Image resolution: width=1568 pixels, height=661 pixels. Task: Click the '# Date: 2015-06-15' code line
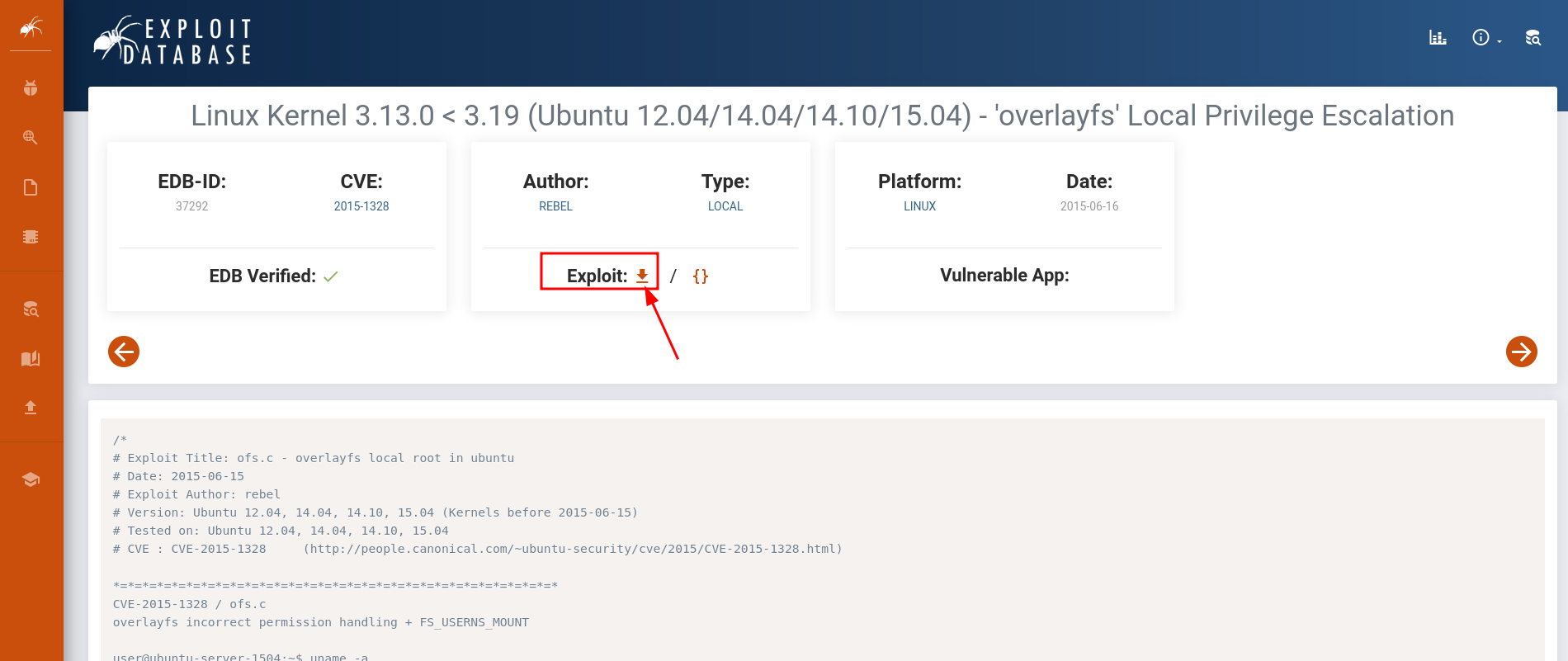pyautogui.click(x=178, y=476)
